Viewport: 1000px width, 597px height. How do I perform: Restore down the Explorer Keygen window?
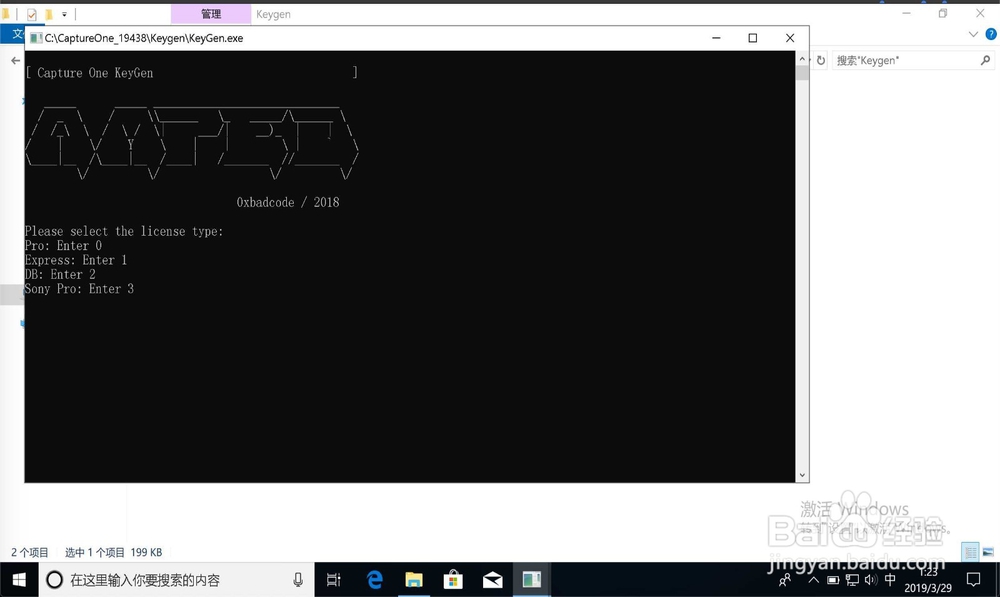[943, 13]
